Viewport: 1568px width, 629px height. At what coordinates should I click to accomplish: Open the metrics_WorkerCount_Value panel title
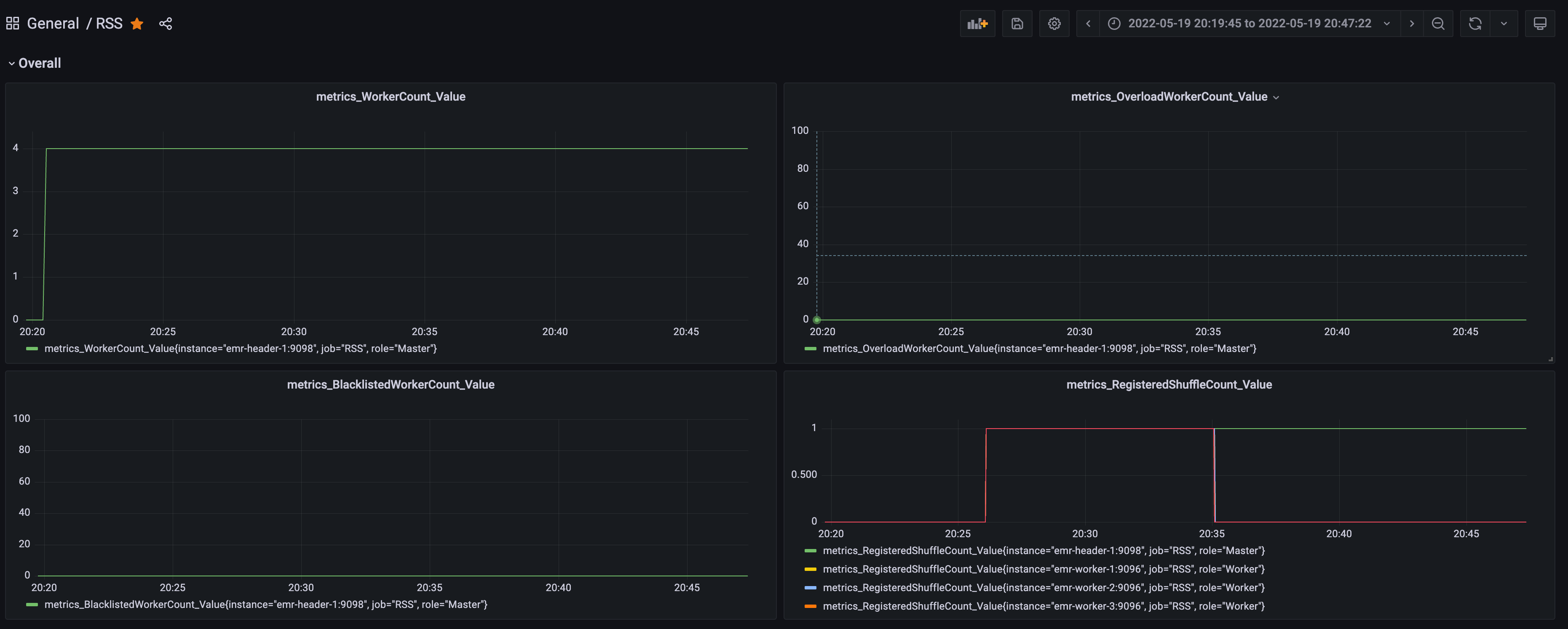391,97
